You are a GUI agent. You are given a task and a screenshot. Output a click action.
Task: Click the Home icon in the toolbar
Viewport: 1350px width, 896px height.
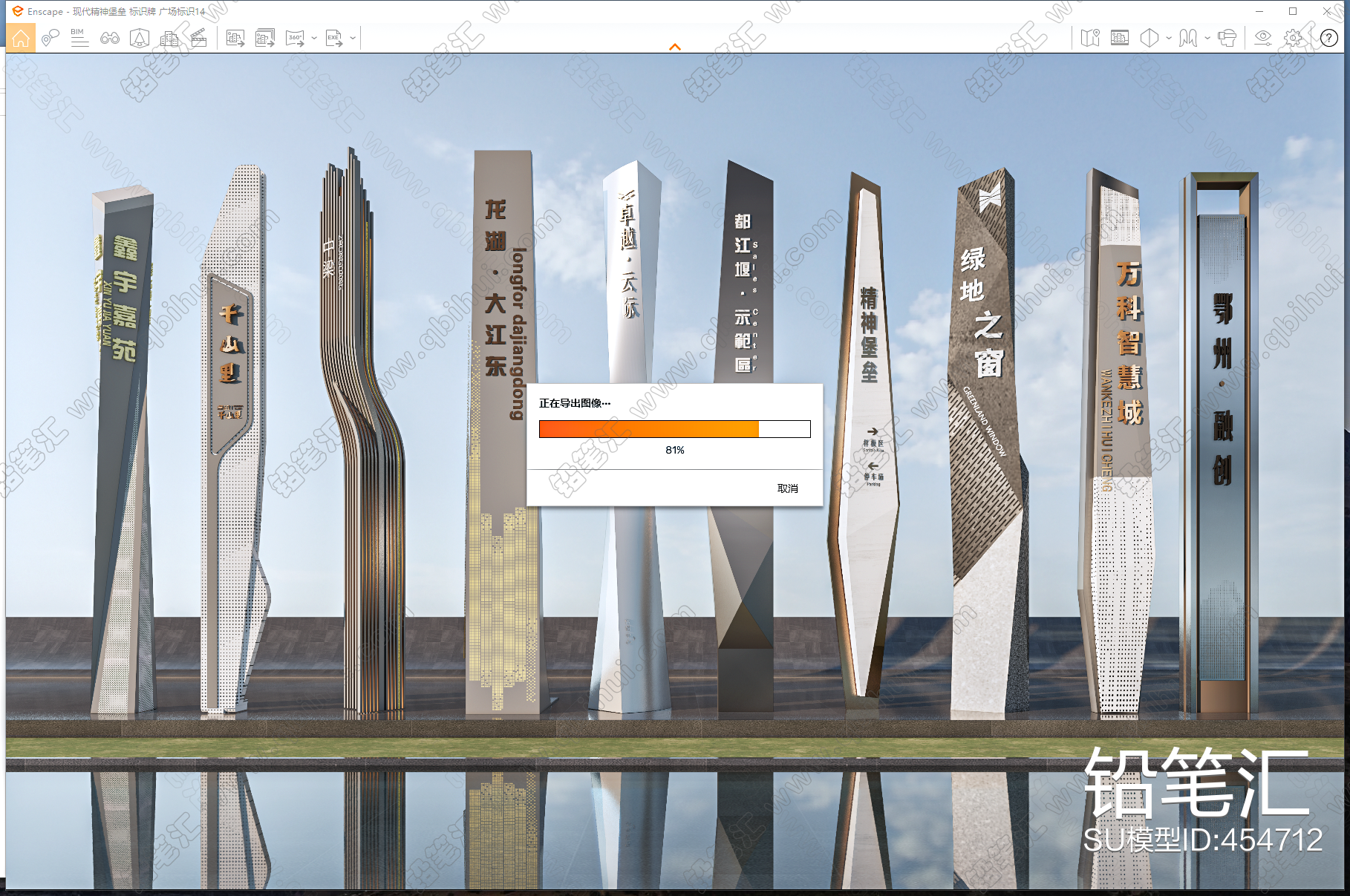coord(20,38)
